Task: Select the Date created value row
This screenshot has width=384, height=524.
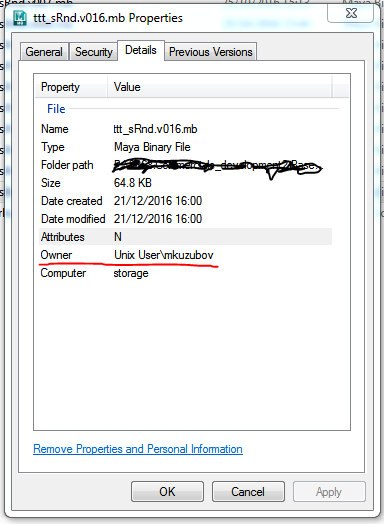Action: click(158, 201)
